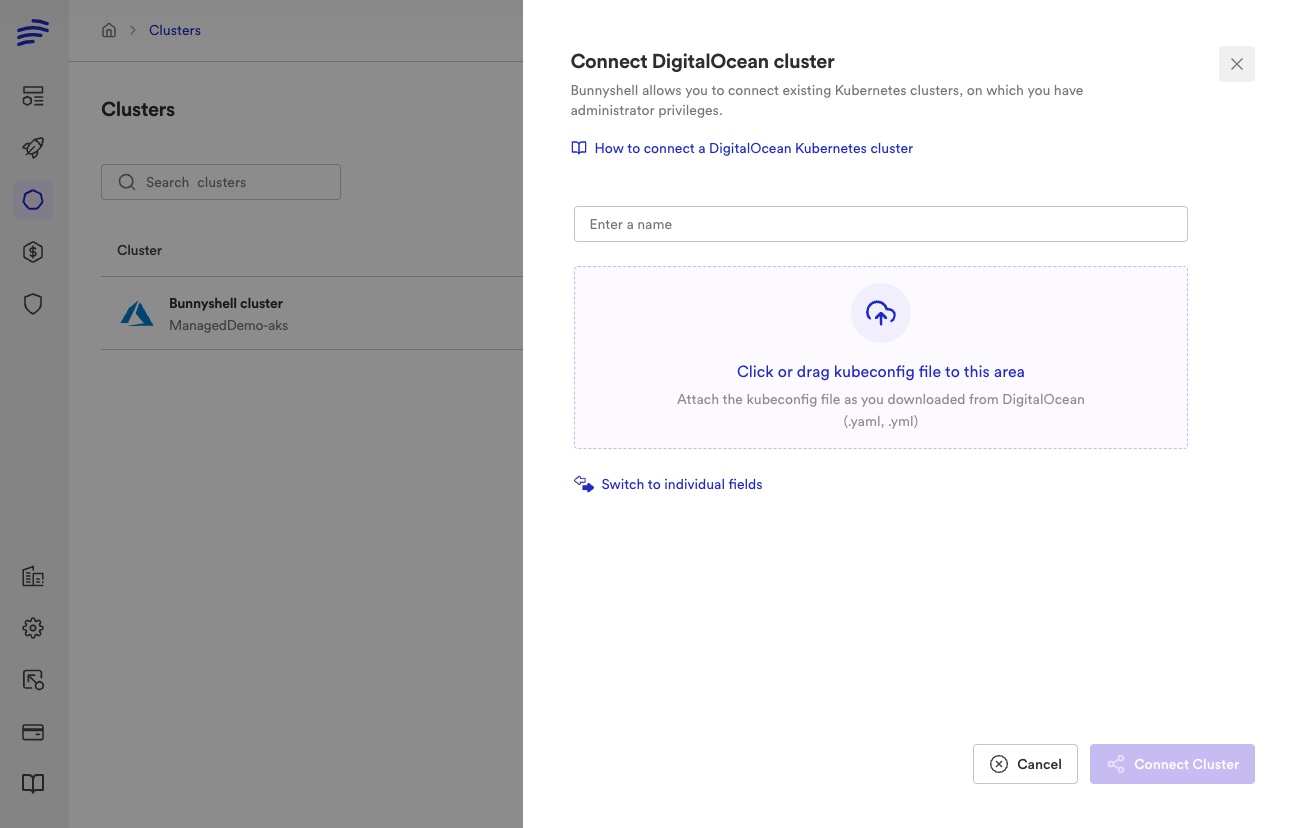Open the billing card icon in the sidebar

[x=33, y=732]
